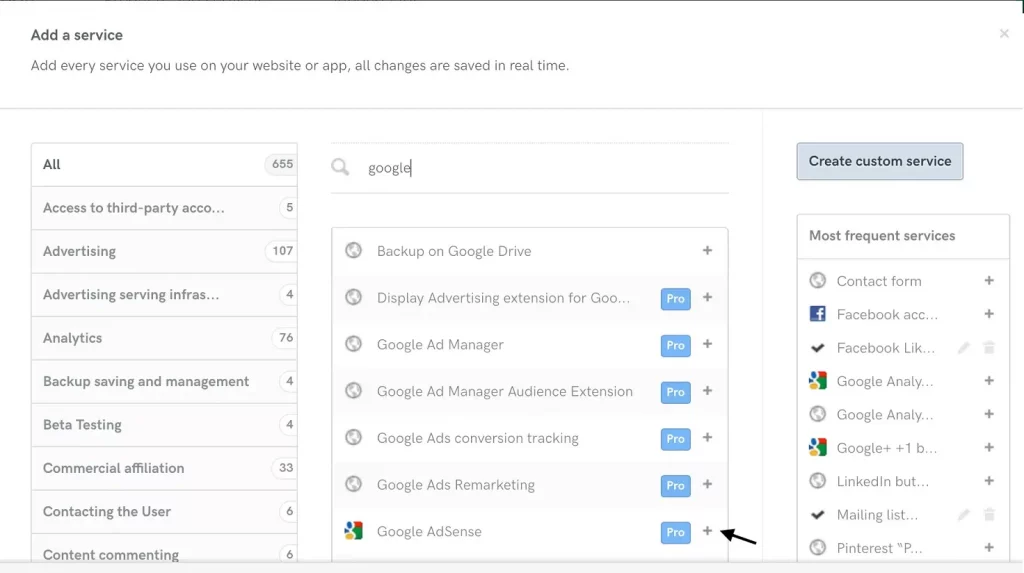Add Facebook account frequent service plus
Image resolution: width=1024 pixels, height=573 pixels.
pos(989,314)
